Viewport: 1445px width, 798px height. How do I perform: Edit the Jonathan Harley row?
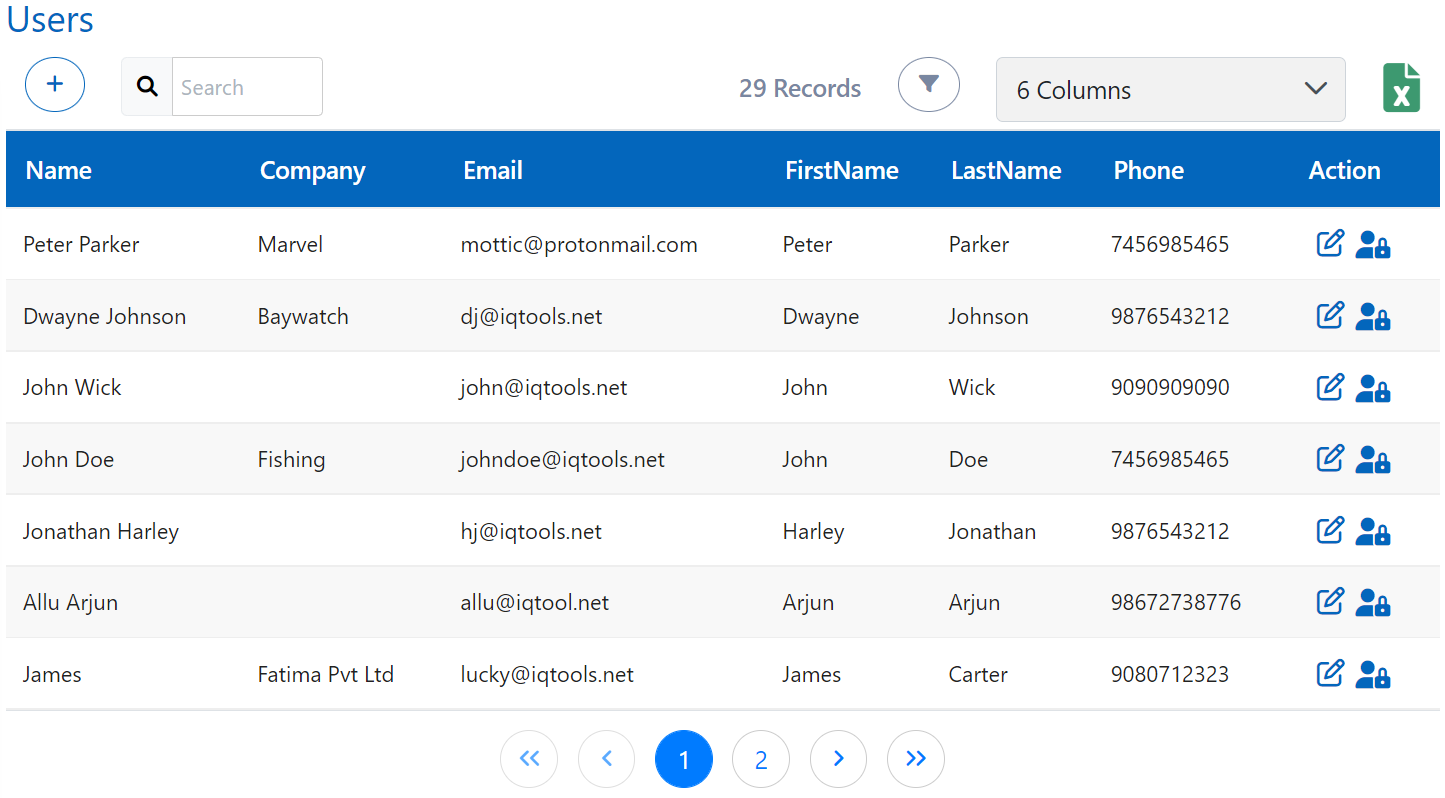(1329, 531)
